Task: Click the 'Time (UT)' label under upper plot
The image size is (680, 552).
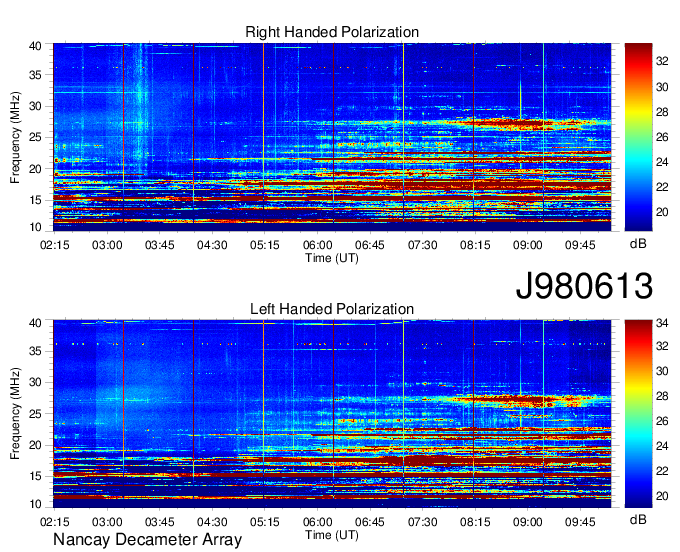Action: point(332,258)
